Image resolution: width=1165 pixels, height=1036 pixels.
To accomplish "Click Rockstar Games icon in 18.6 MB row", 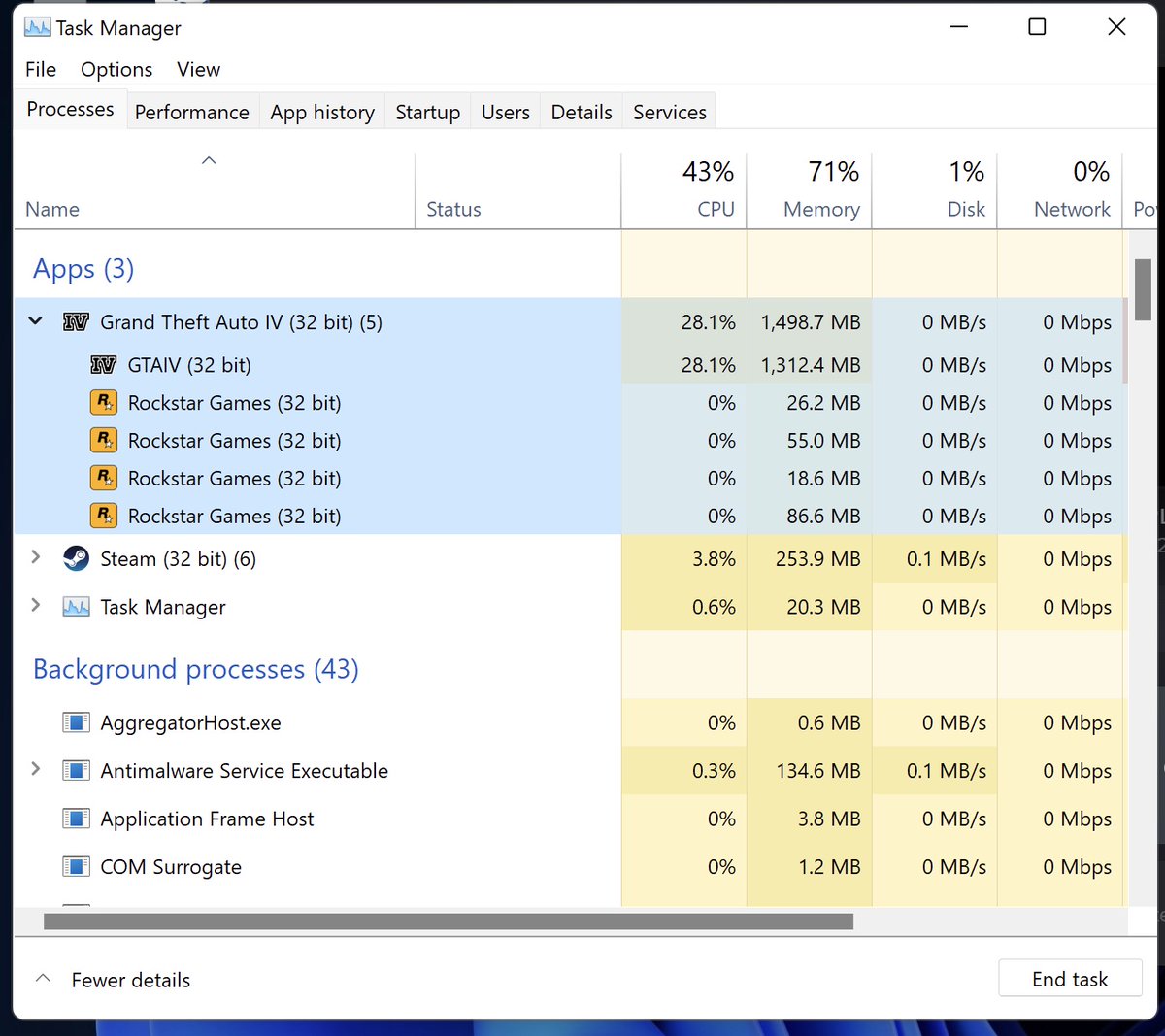I will pos(103,479).
